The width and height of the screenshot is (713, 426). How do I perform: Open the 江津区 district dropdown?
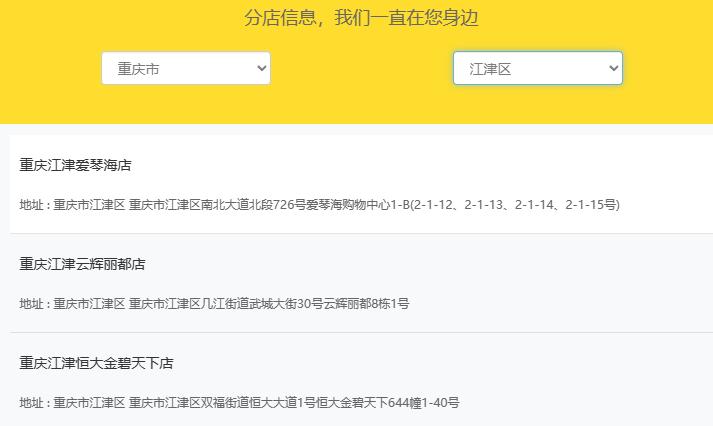pos(537,68)
